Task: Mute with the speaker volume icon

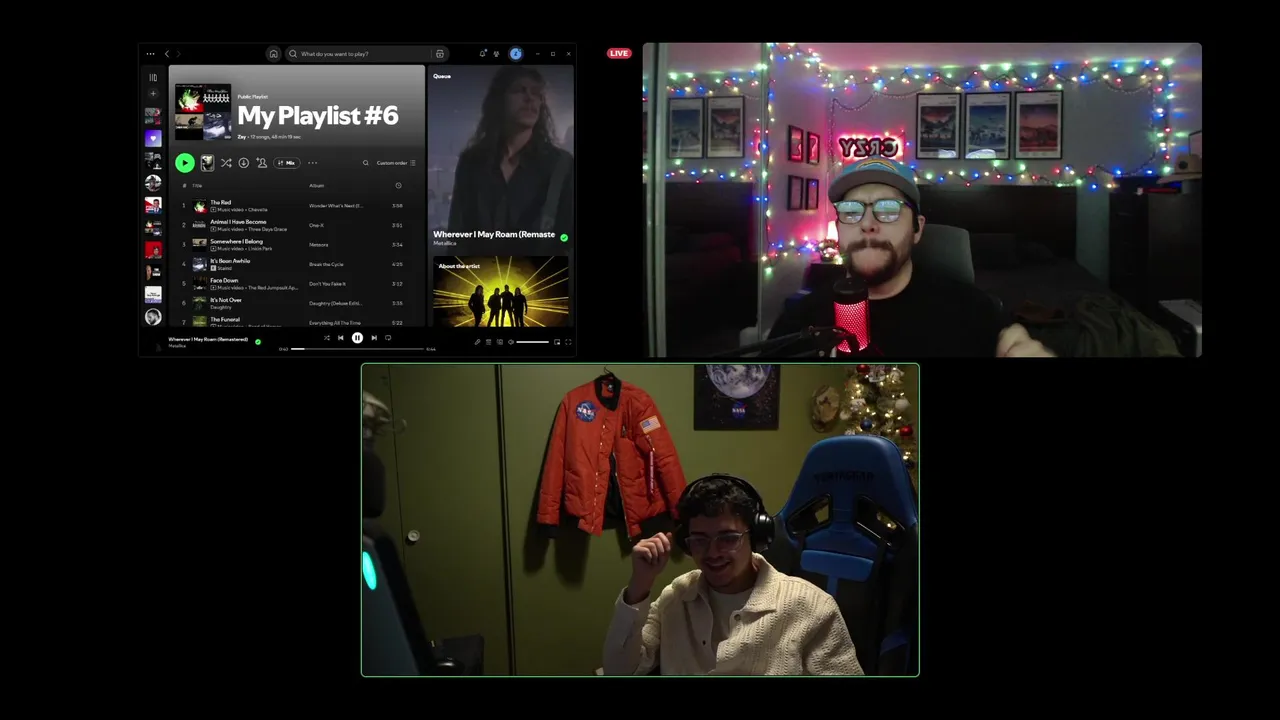Action: click(x=510, y=342)
